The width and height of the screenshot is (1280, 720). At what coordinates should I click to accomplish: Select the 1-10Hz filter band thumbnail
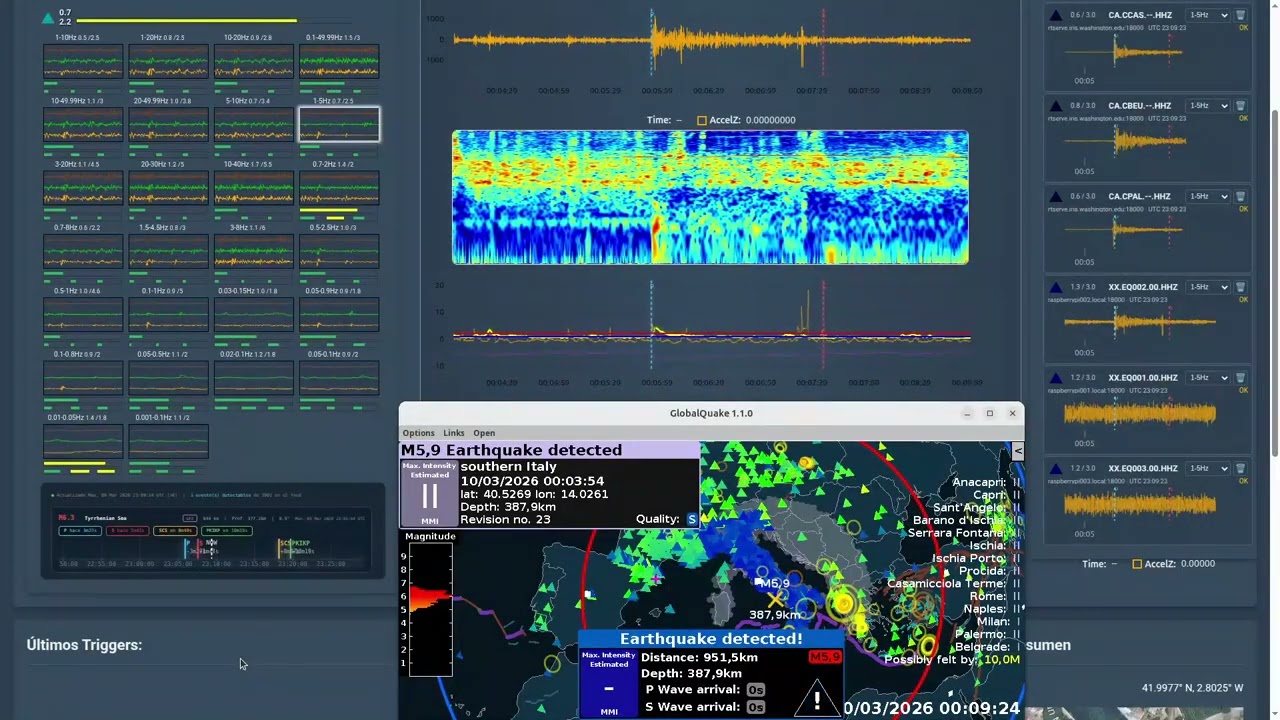(x=83, y=62)
